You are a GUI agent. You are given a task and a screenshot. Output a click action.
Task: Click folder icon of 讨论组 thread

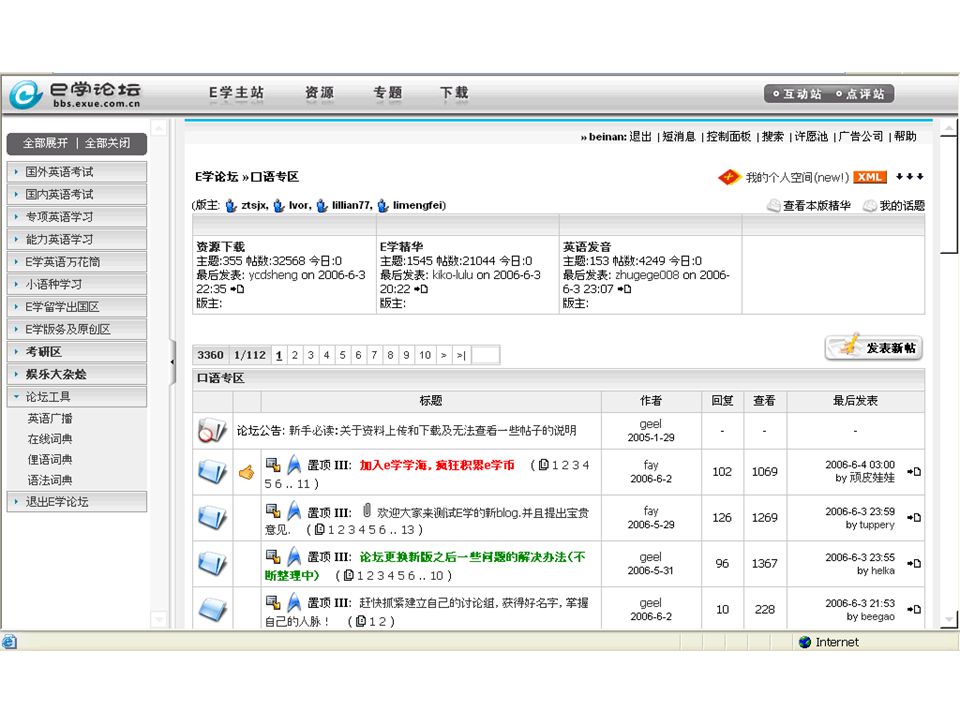coord(212,609)
